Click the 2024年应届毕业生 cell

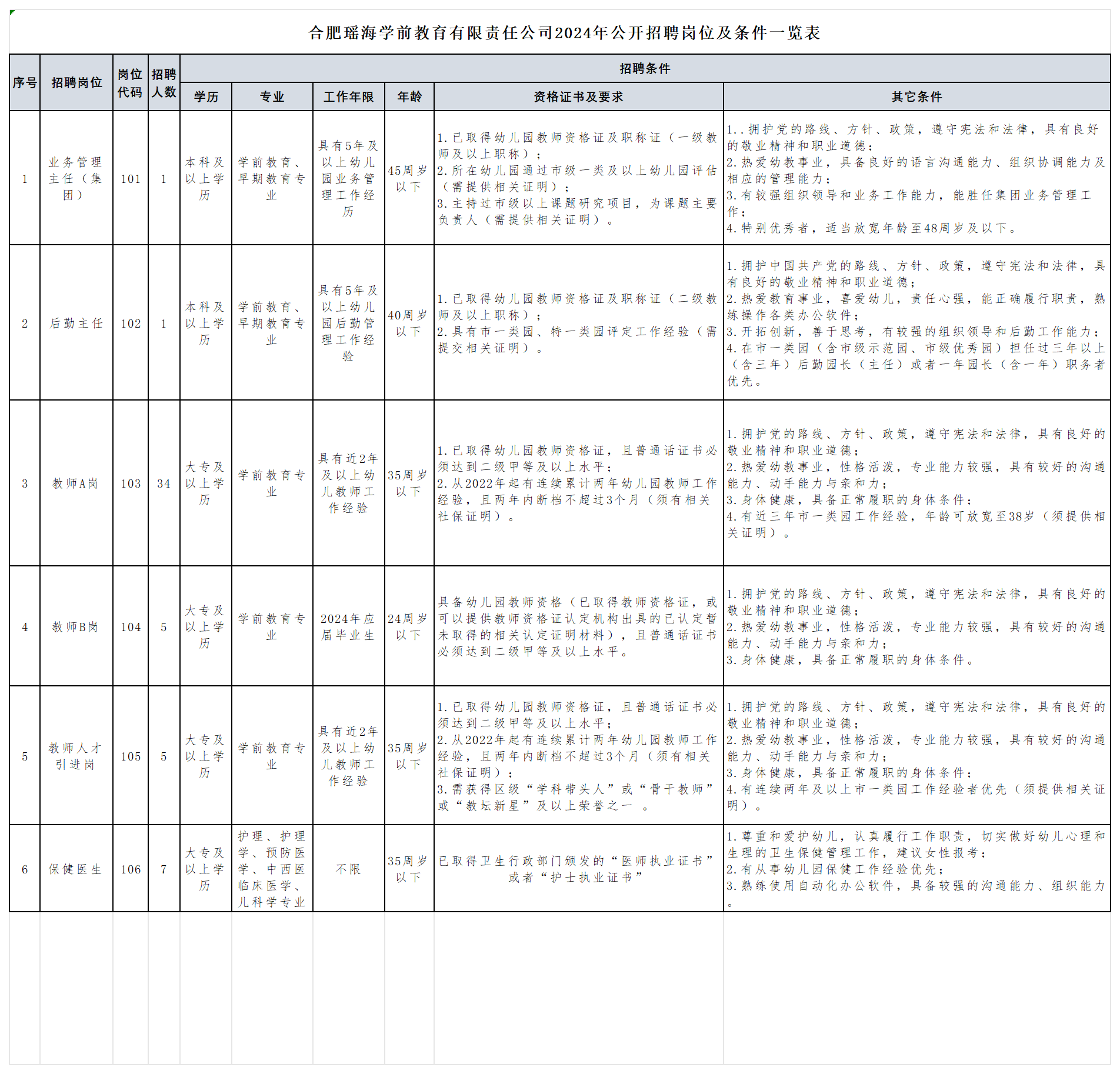click(x=349, y=626)
